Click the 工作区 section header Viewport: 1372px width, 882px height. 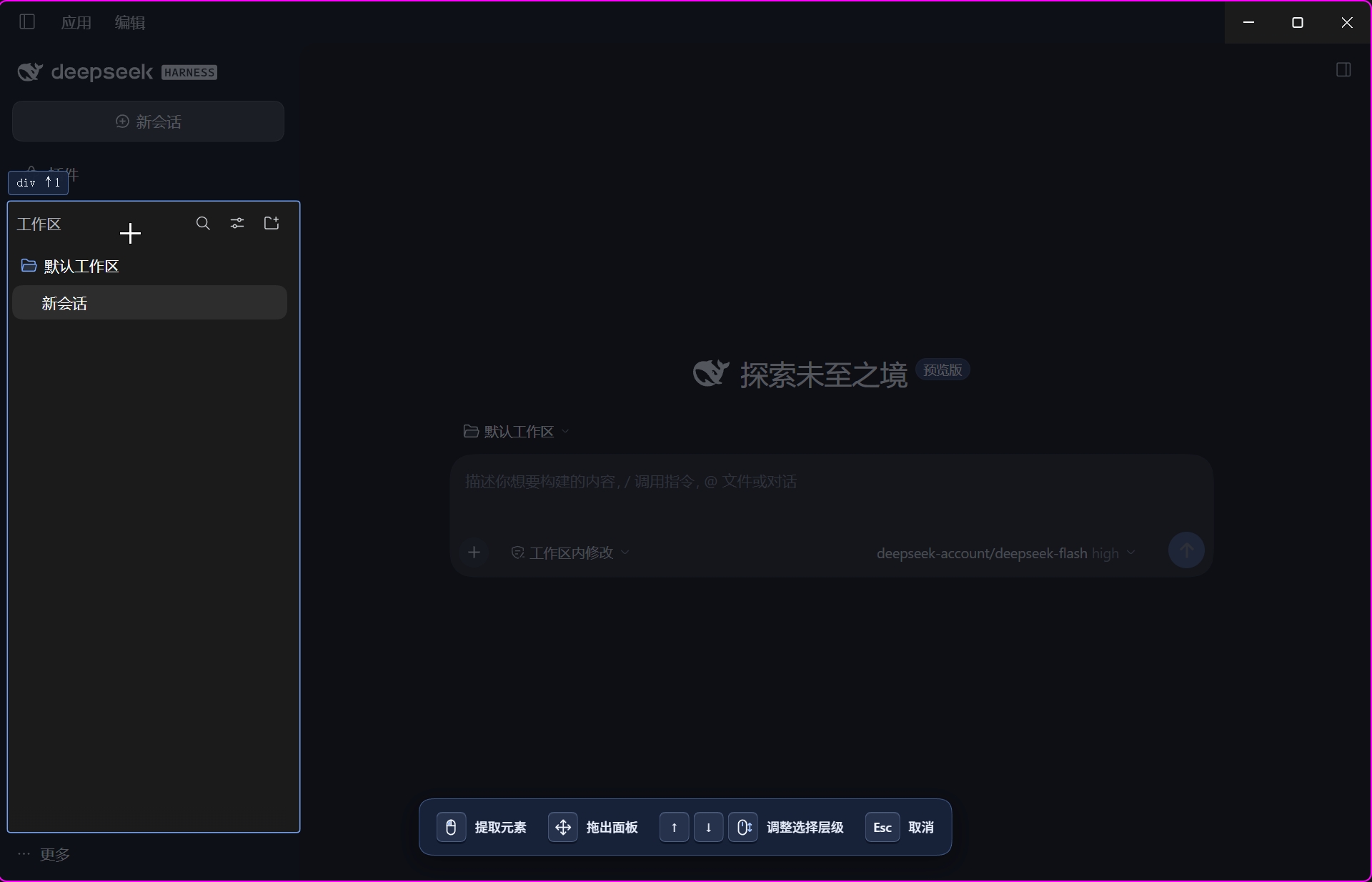[39, 224]
